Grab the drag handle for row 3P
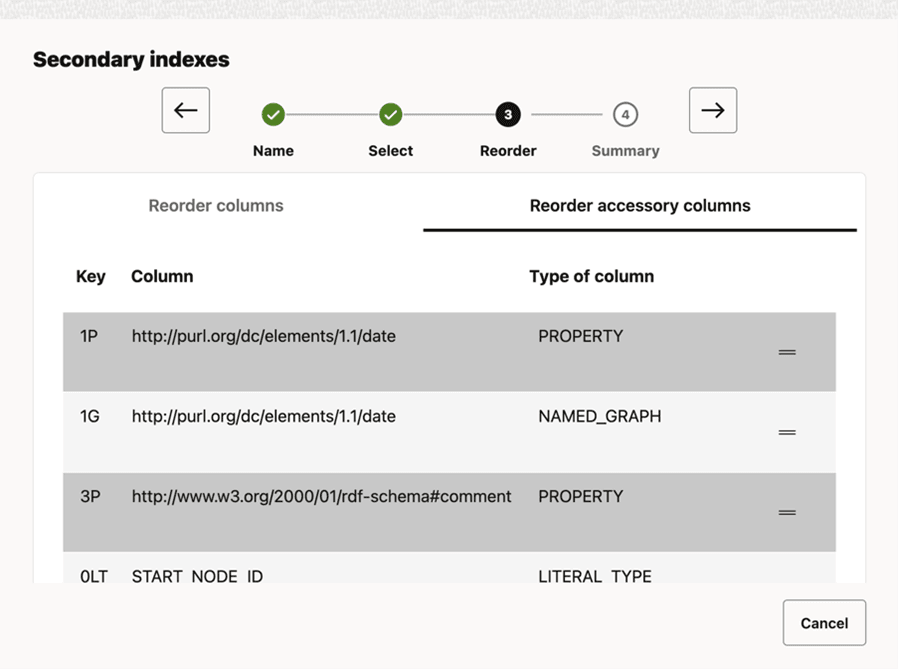898x669 pixels. coord(787,512)
